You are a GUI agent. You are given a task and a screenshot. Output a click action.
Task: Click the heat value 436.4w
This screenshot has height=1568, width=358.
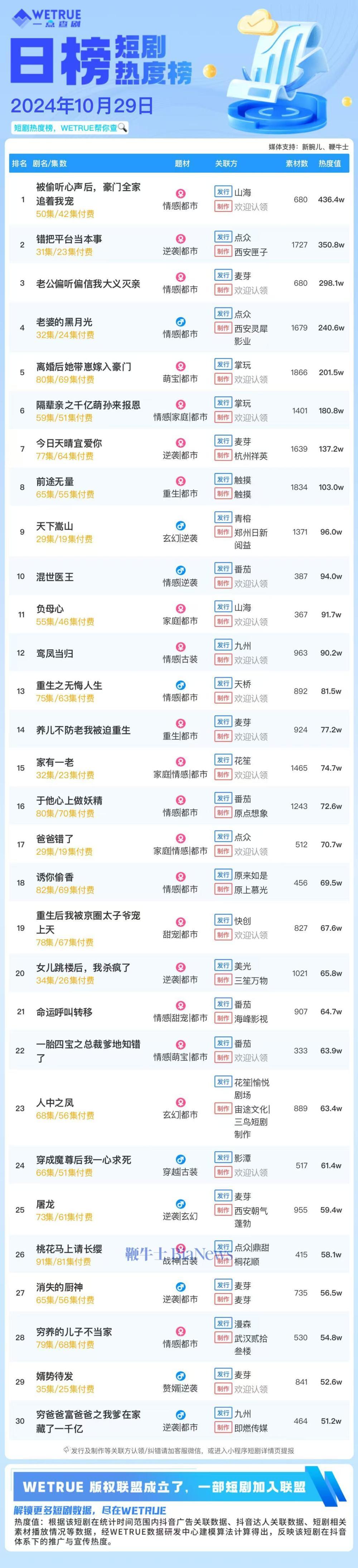point(330,200)
